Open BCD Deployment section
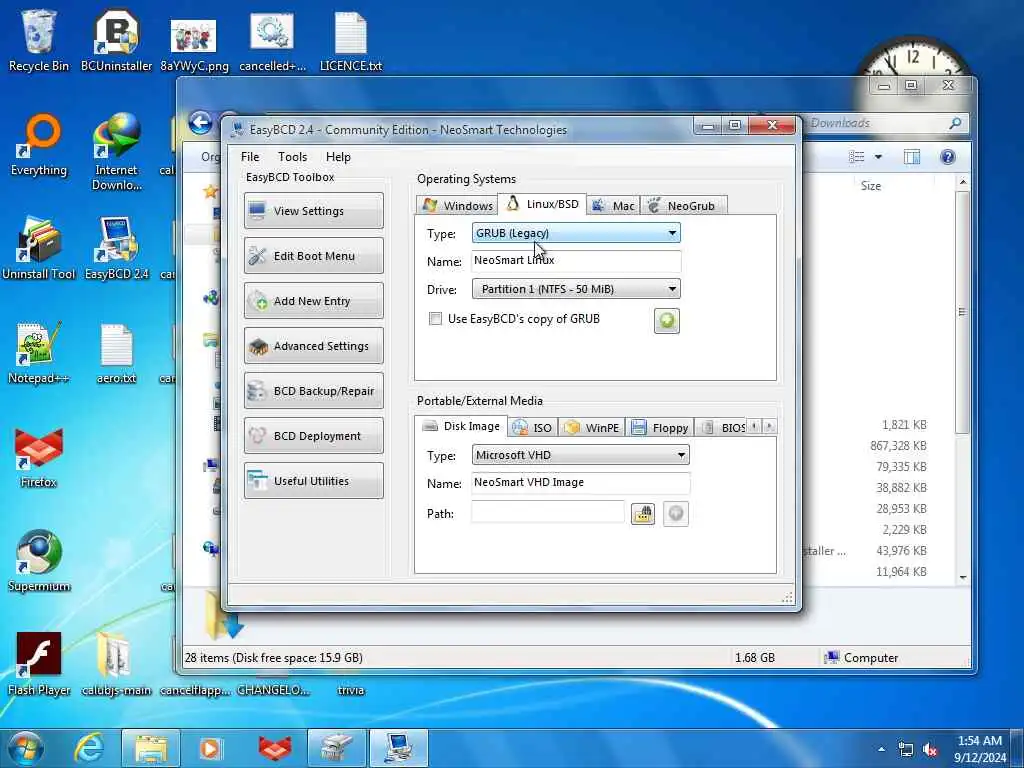Image resolution: width=1024 pixels, height=768 pixels. 313,436
